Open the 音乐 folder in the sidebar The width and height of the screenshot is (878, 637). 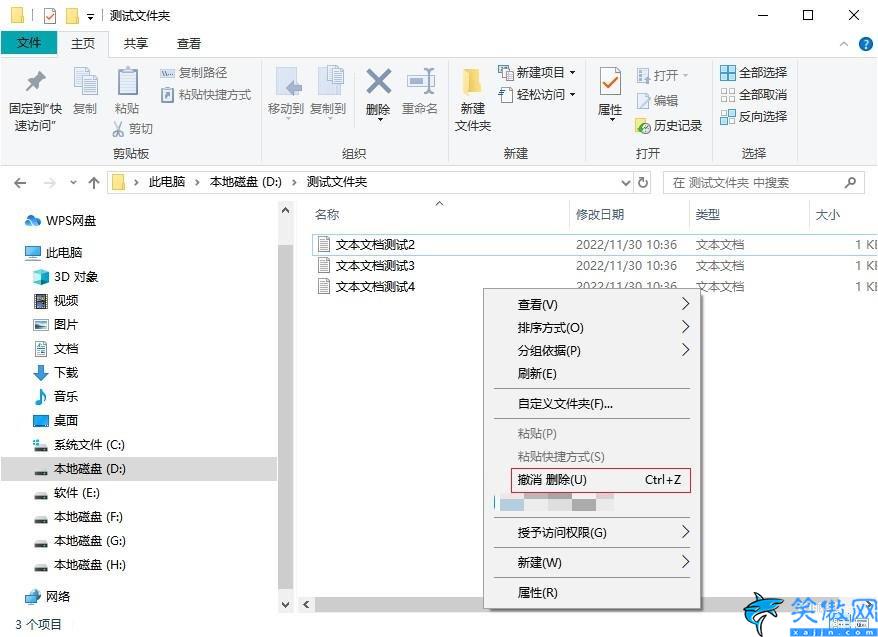(56, 397)
